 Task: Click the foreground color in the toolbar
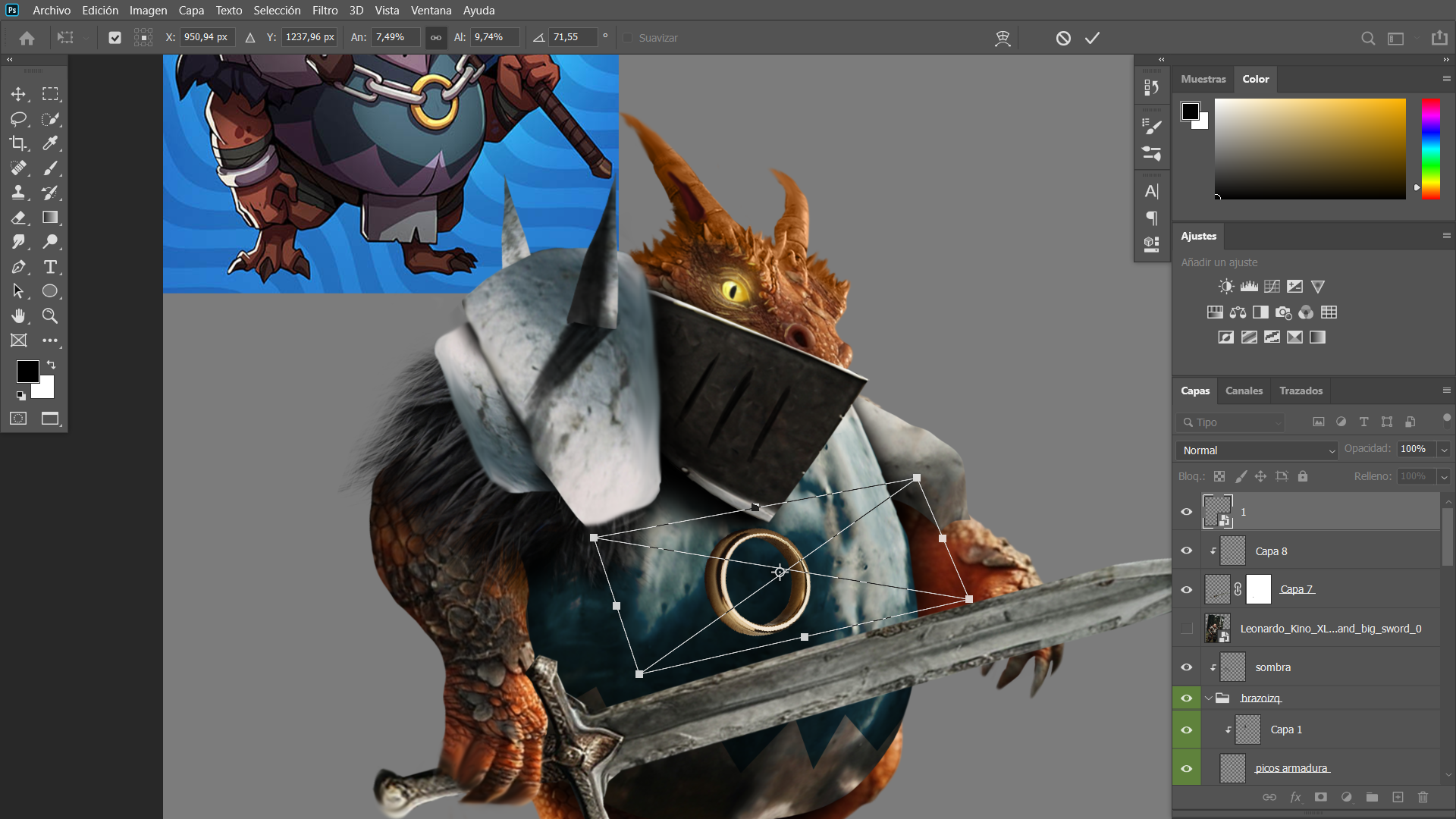[28, 372]
